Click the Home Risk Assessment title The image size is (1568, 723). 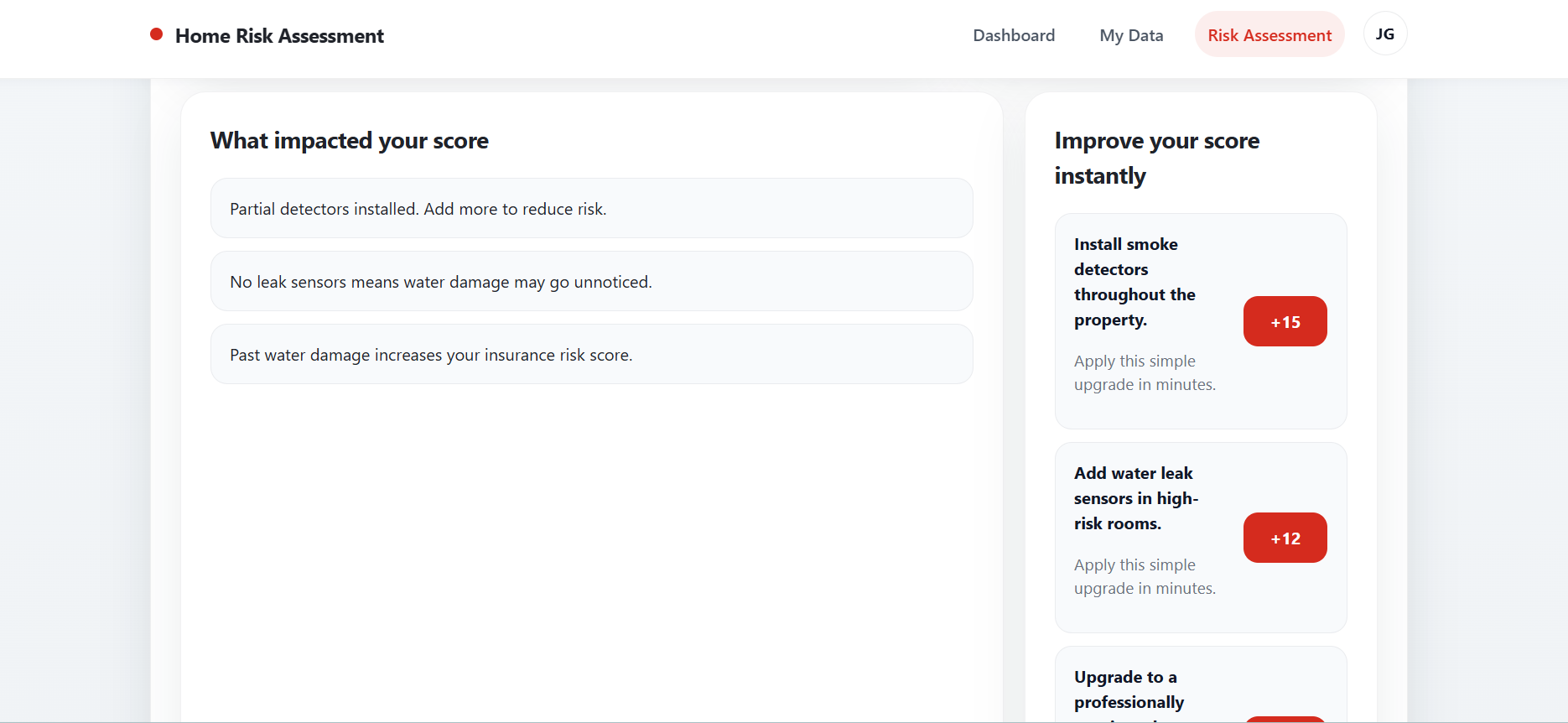tap(279, 36)
